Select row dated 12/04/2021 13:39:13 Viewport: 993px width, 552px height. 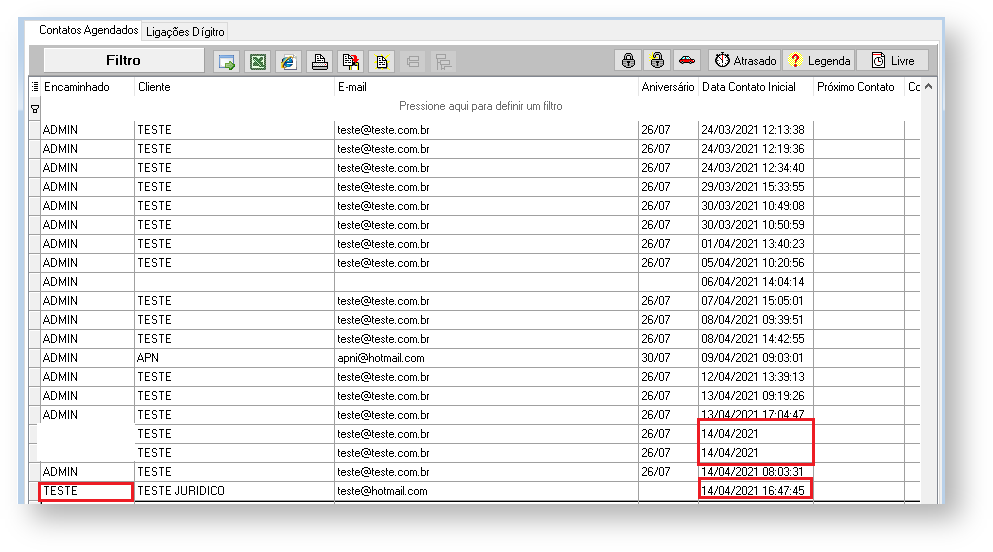[x=474, y=377]
